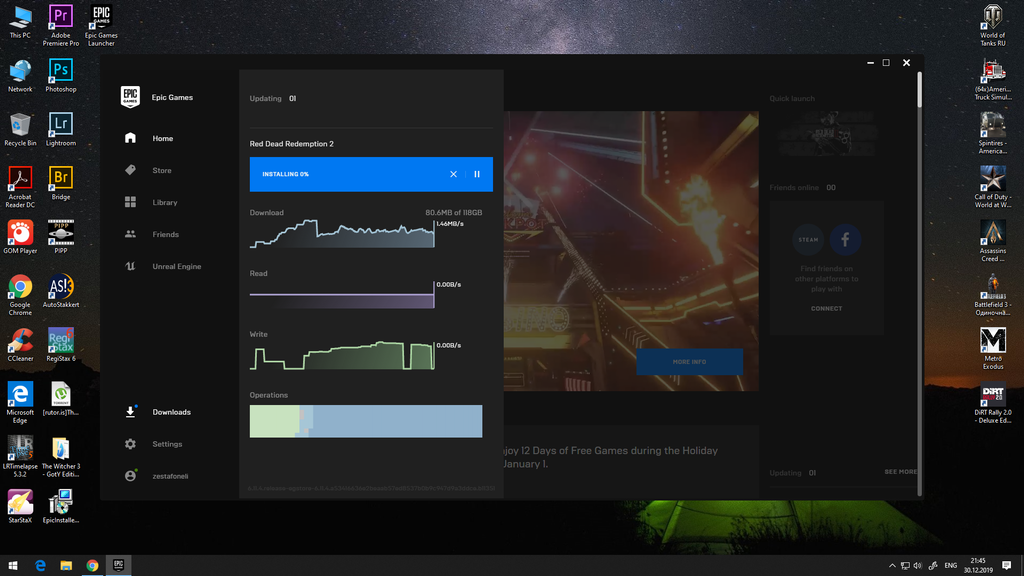
Task: Click the Downloads arrow icon
Action: point(130,411)
